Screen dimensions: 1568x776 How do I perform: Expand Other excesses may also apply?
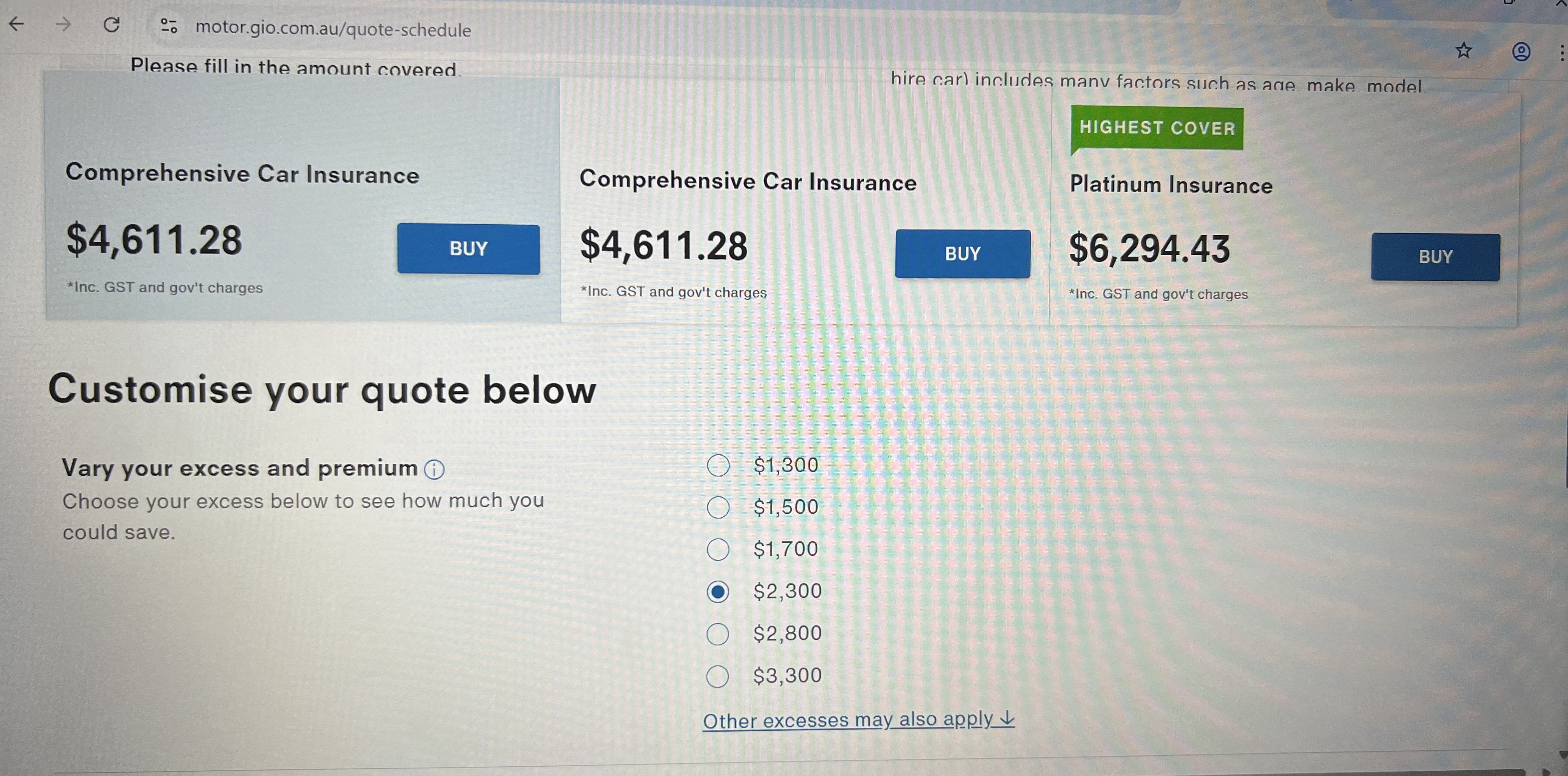tap(858, 720)
